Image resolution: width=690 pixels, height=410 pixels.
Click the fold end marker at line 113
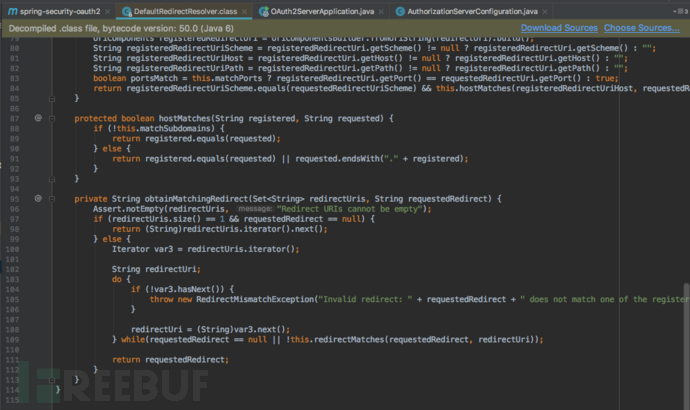tap(52, 380)
